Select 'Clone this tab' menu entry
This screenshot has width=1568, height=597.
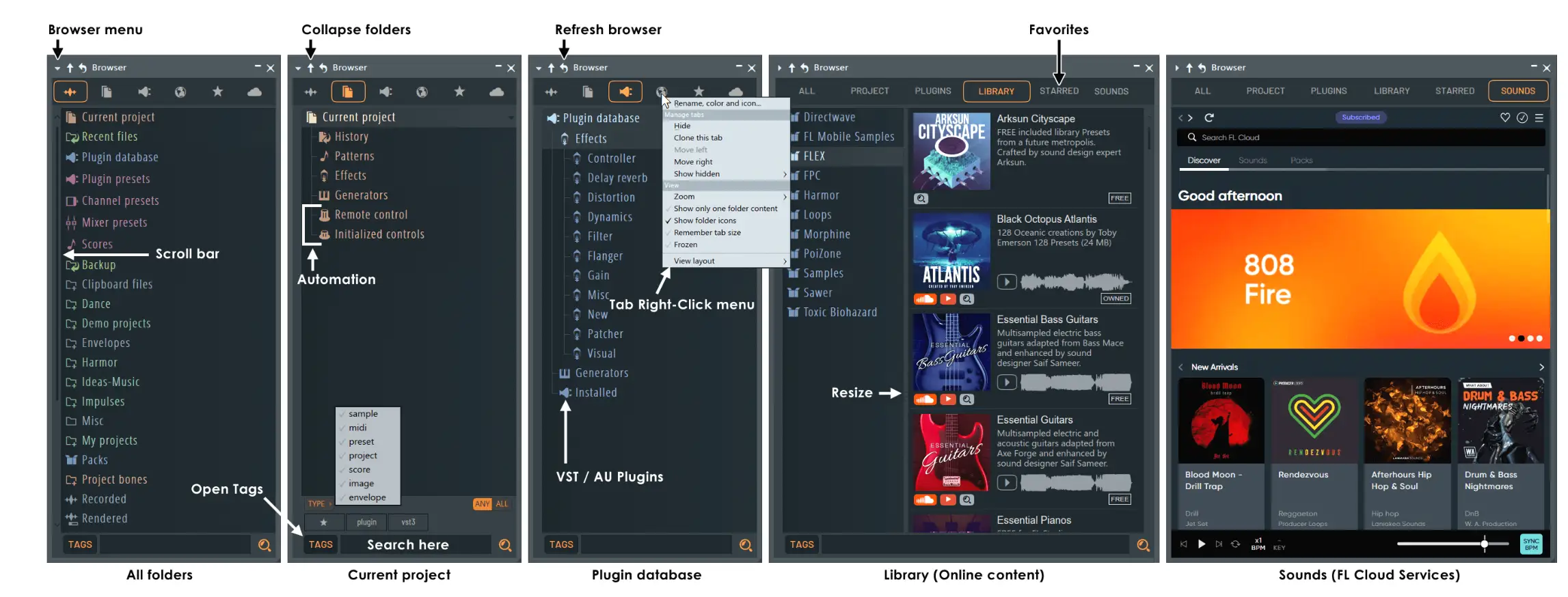(x=698, y=138)
